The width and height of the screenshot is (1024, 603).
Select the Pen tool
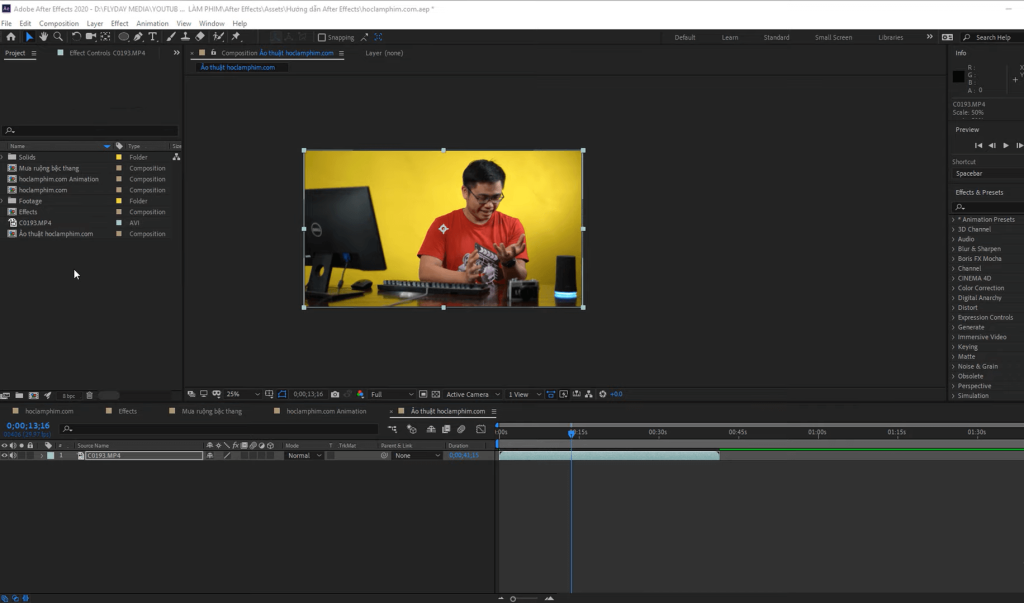(x=137, y=34)
